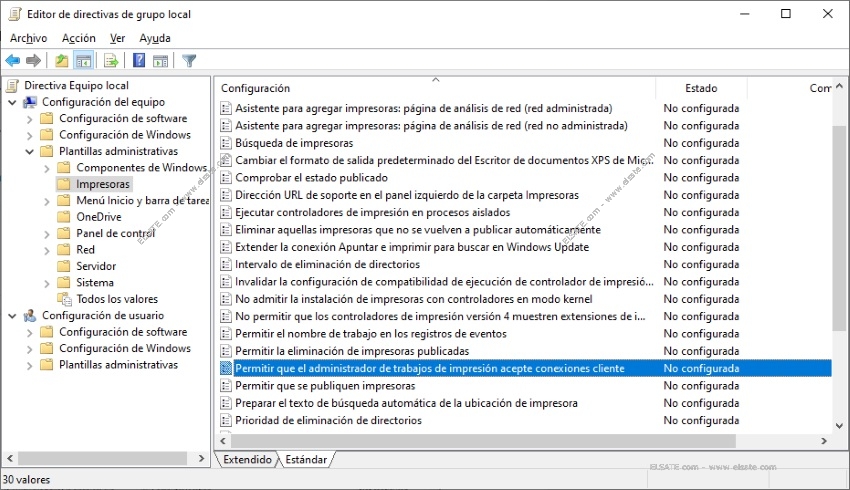Click policy icon beside Permitir que se publiquen impresoras

point(226,386)
